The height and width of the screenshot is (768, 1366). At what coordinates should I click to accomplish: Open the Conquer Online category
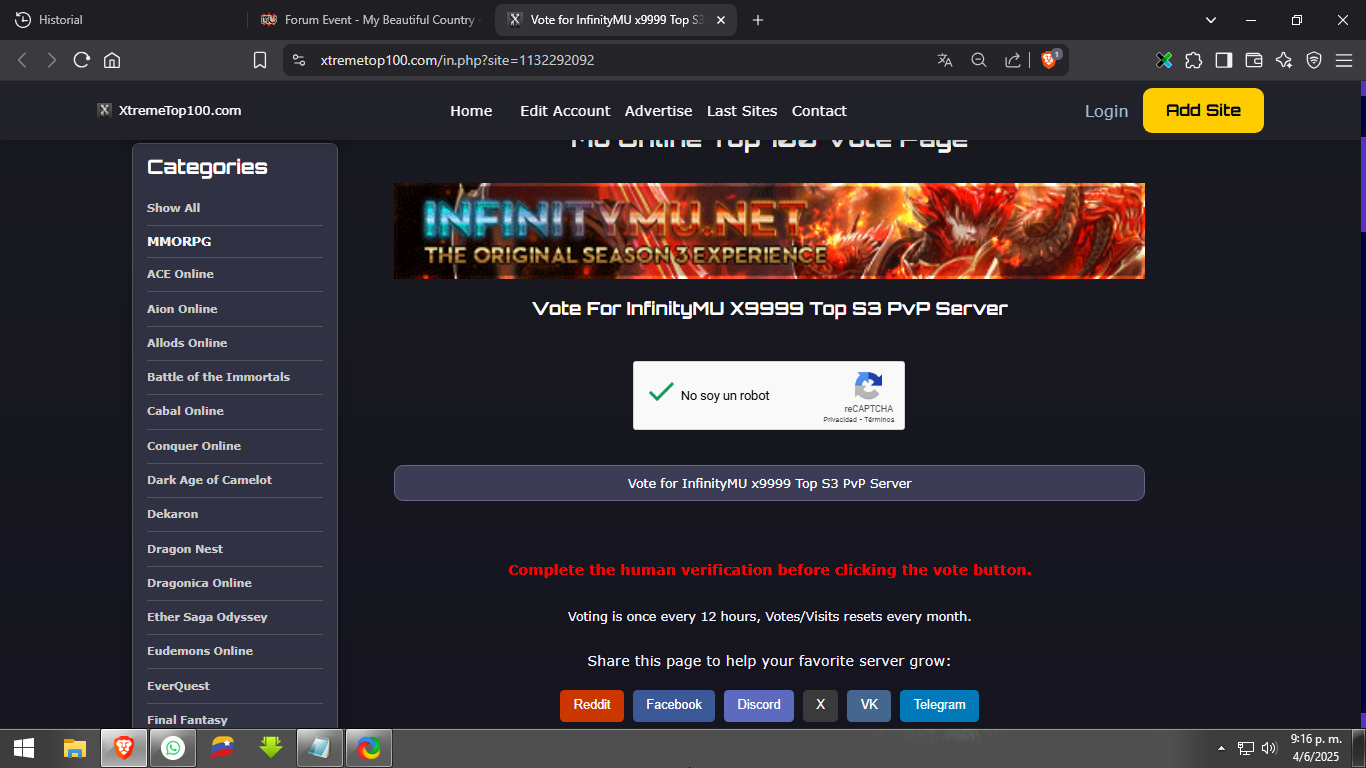click(194, 446)
